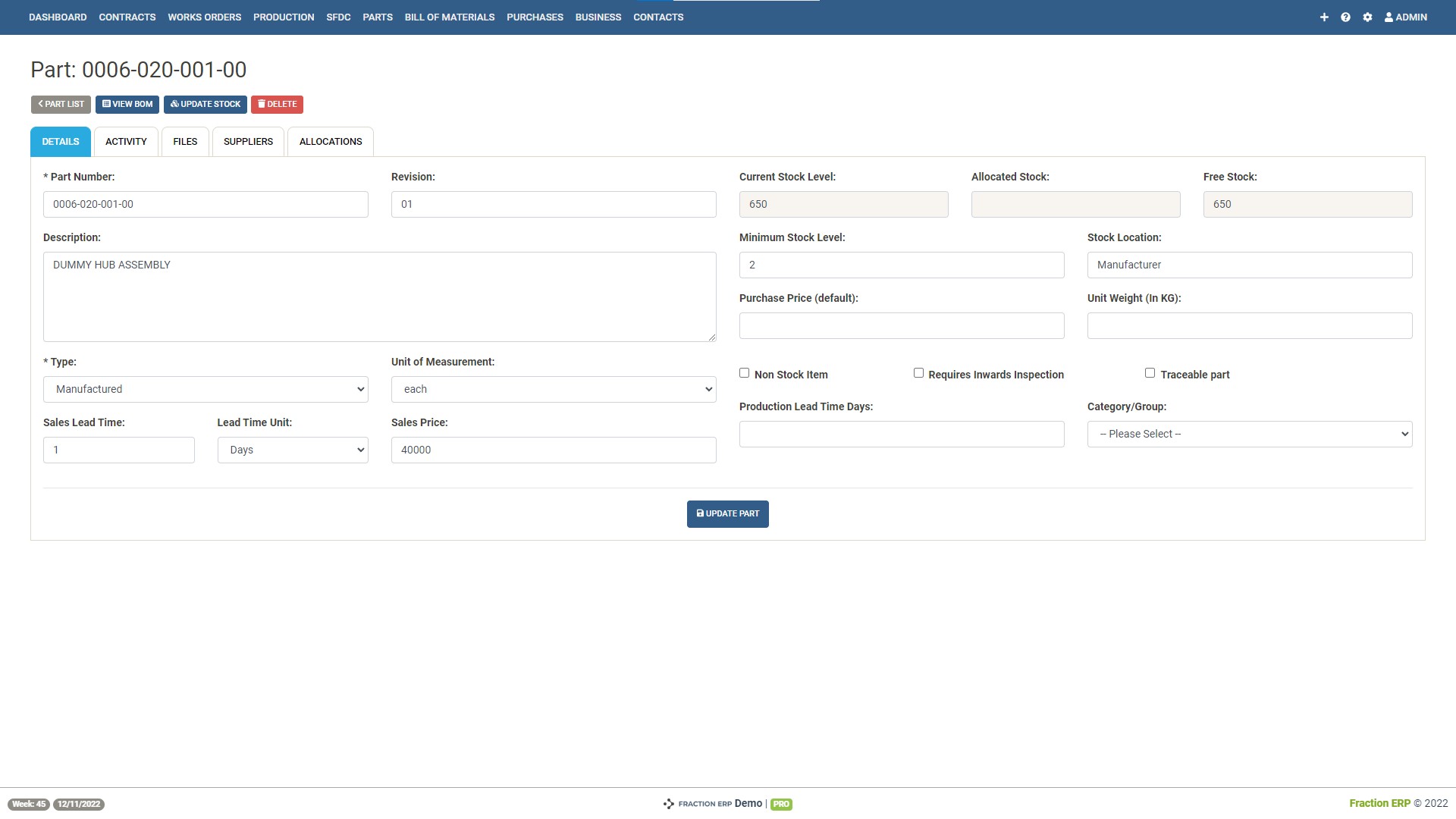1456x819 pixels.
Task: Switch to the Suppliers tab
Action: point(248,141)
